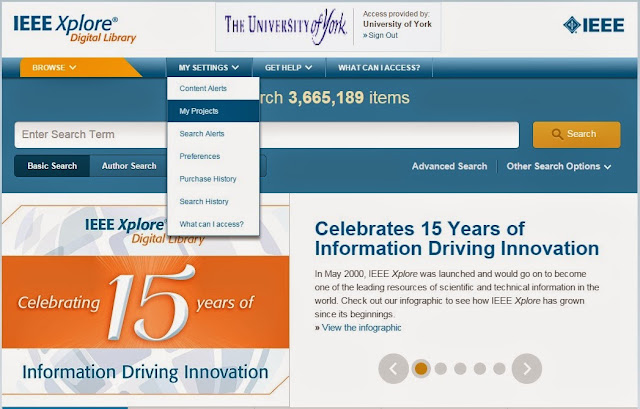The height and width of the screenshot is (409, 640).
Task: Click the Enter Search Term input field
Action: click(x=267, y=134)
